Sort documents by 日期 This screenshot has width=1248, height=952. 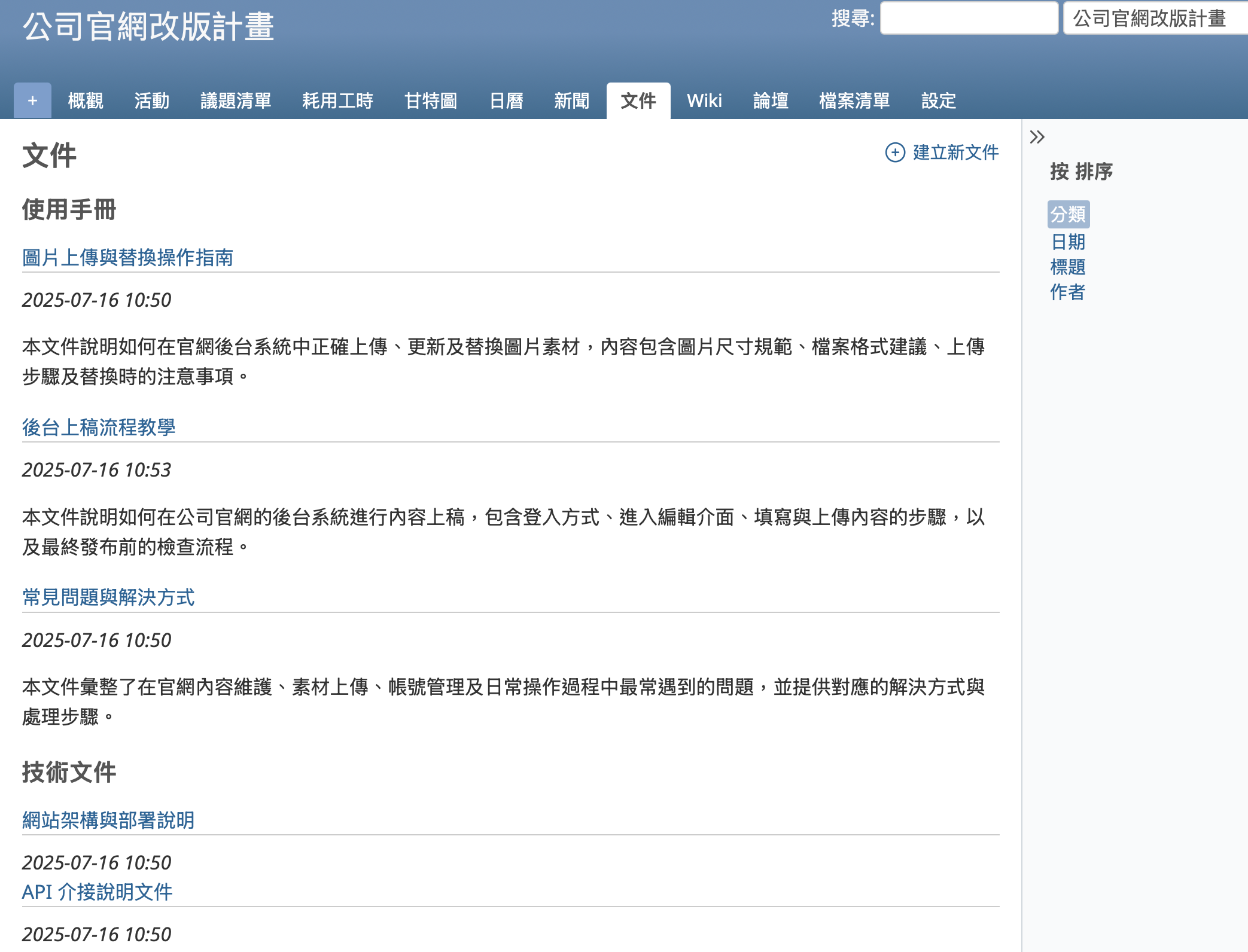1068,242
